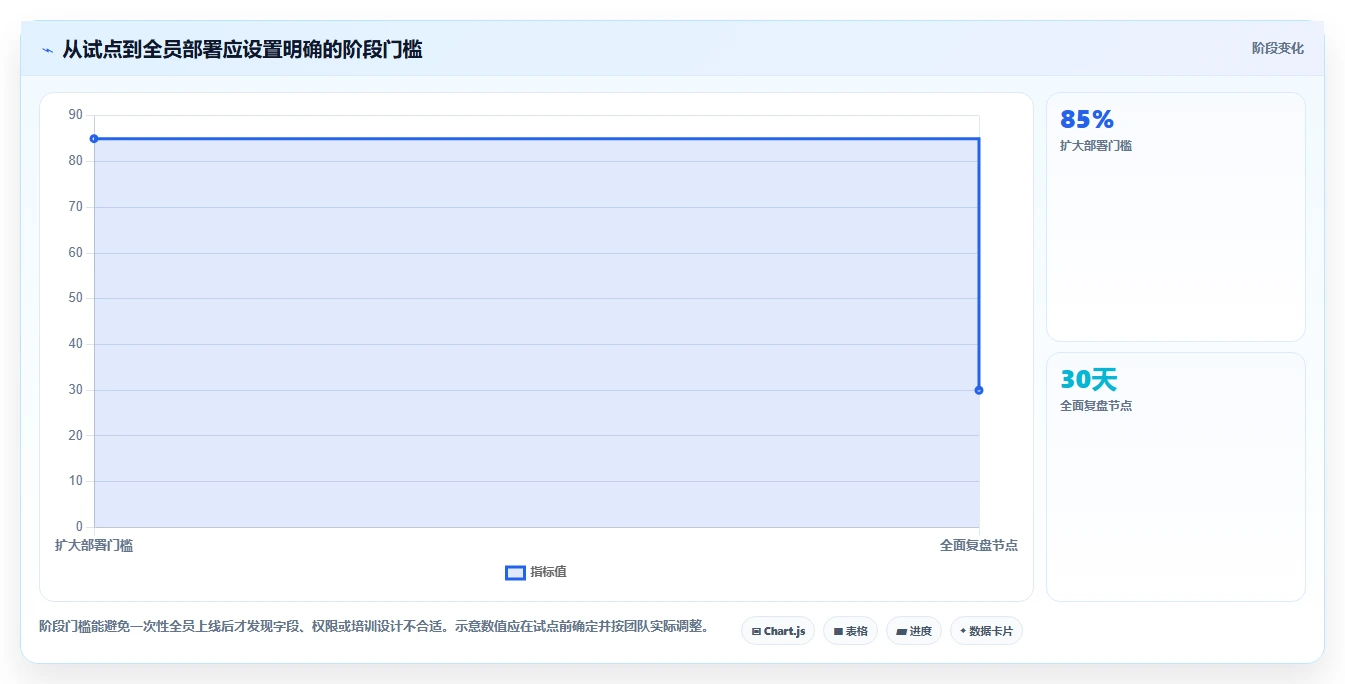Click the 阶段变化 label in header
1345x684 pixels.
(1278, 48)
